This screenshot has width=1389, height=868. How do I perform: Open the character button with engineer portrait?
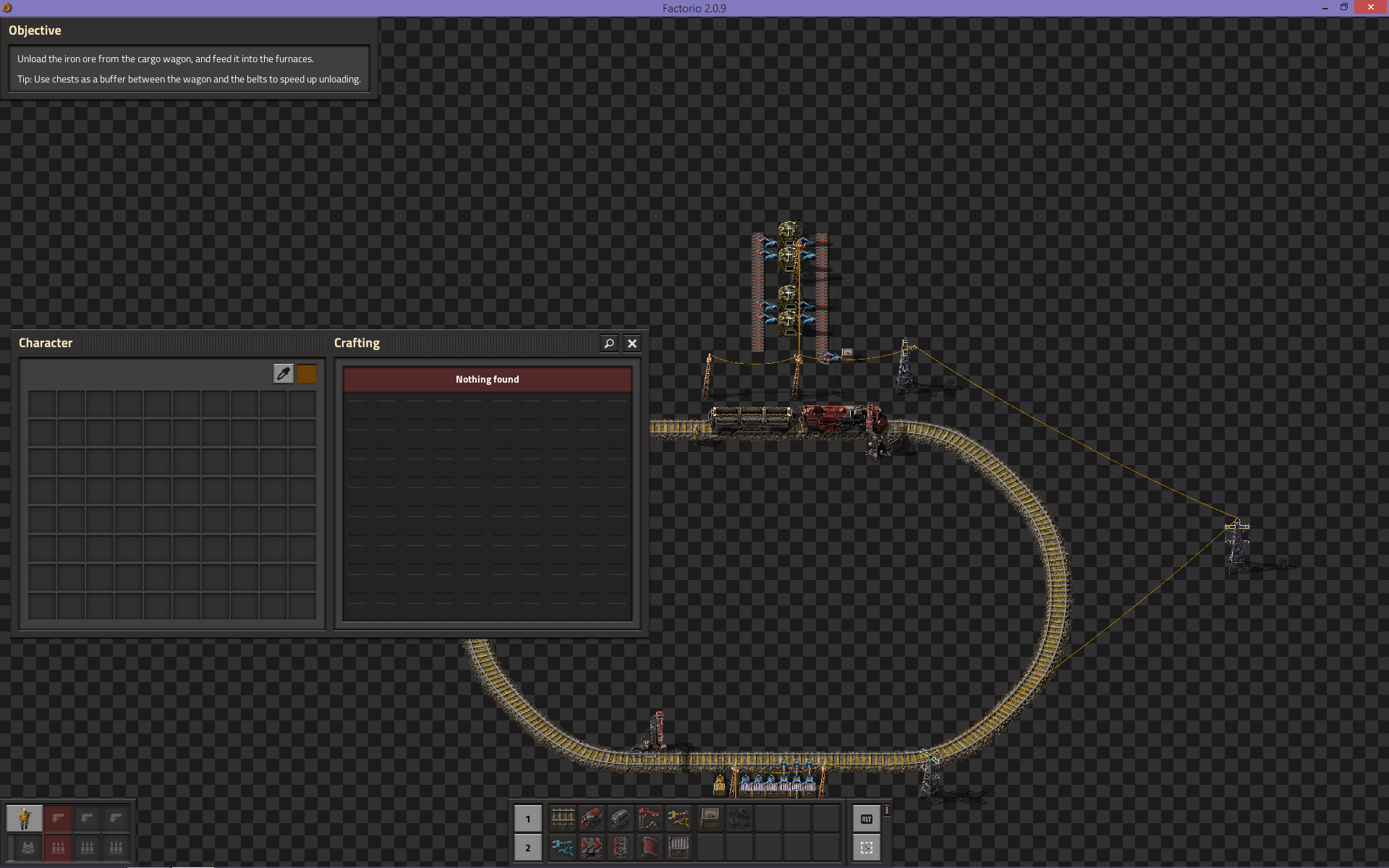click(25, 818)
